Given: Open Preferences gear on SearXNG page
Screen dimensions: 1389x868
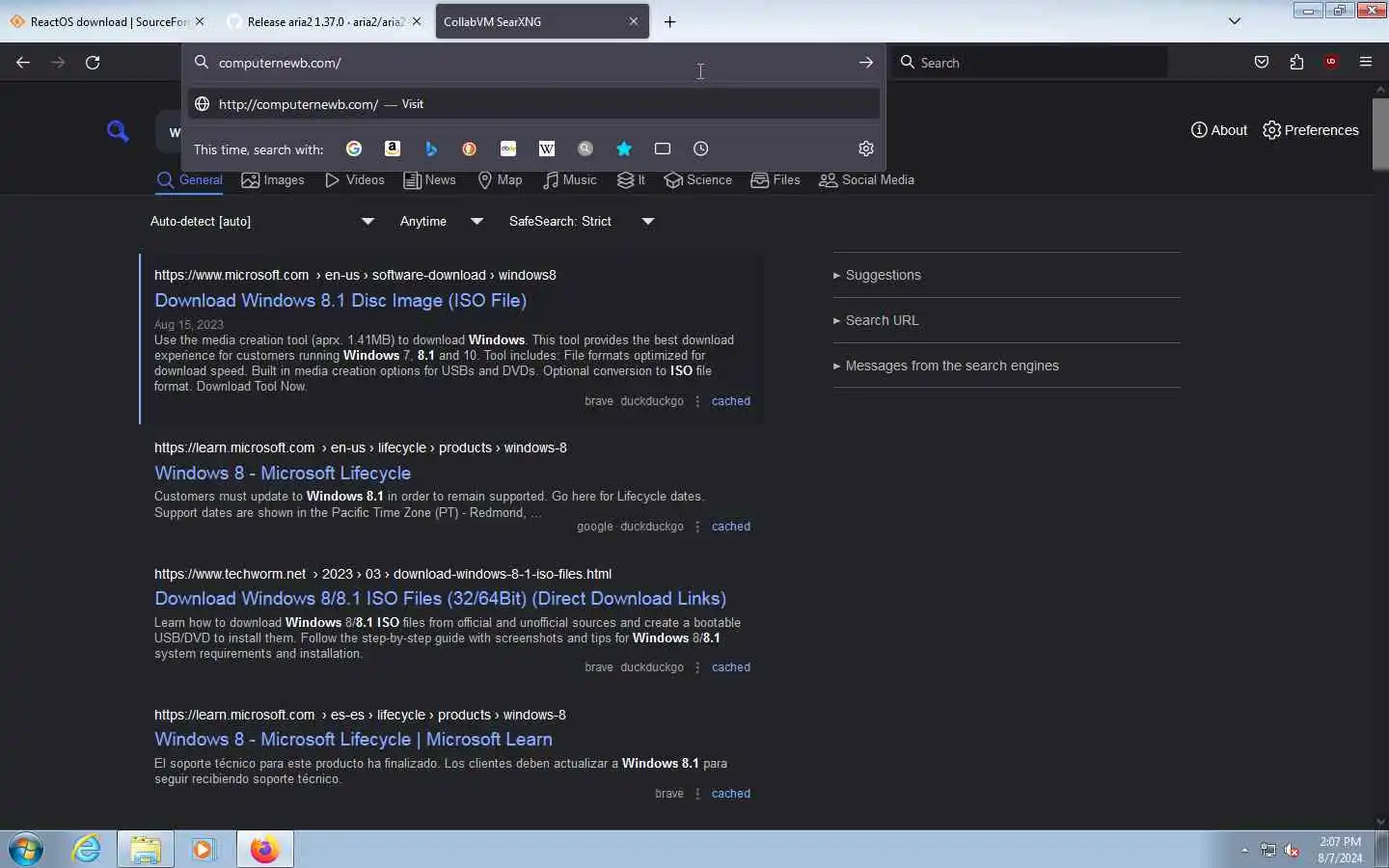Looking at the screenshot, I should 1310,130.
